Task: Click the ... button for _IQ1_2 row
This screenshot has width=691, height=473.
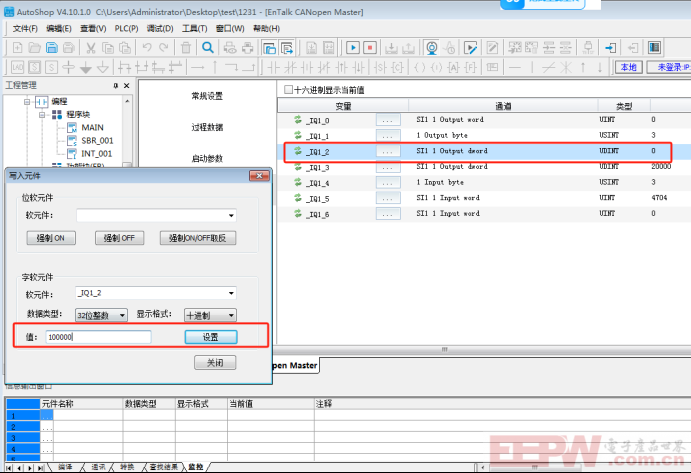Action: pyautogui.click(x=388, y=151)
